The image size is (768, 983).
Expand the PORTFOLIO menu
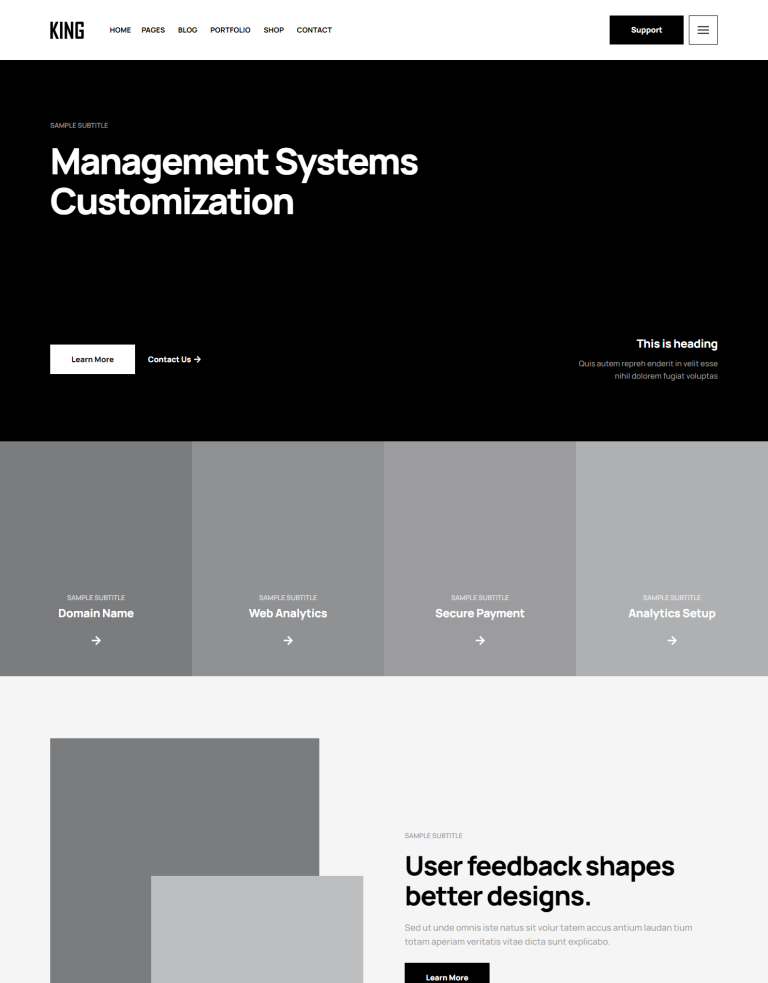[230, 30]
